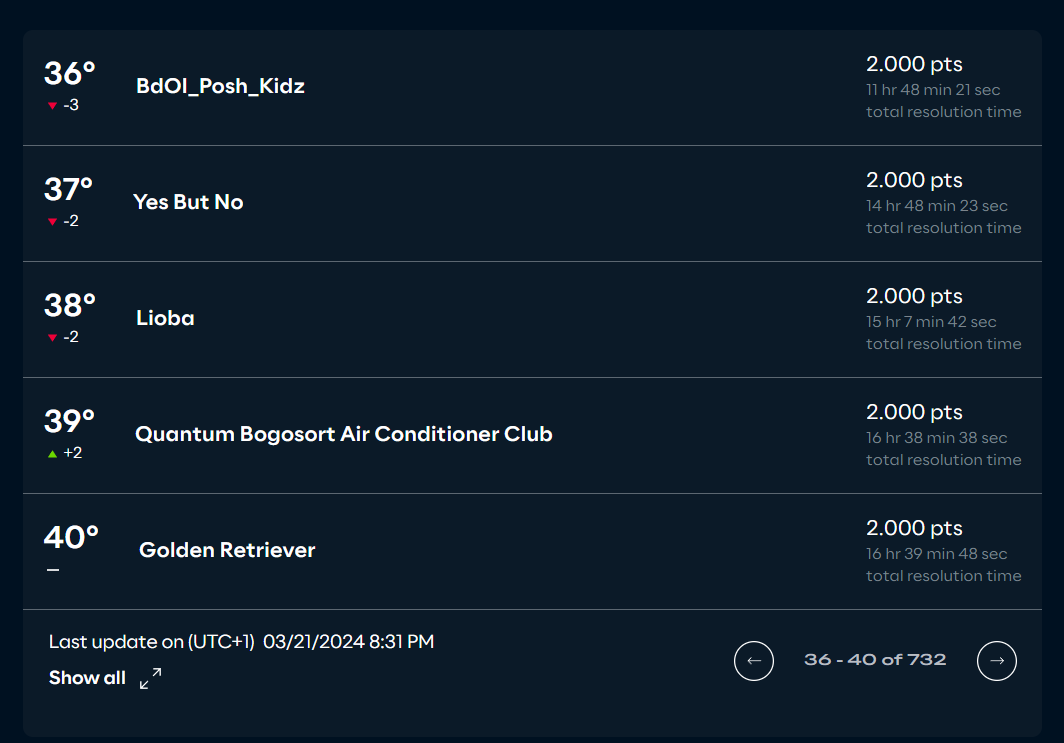Image resolution: width=1064 pixels, height=743 pixels.
Task: Select the Lioba team name
Action: click(165, 318)
